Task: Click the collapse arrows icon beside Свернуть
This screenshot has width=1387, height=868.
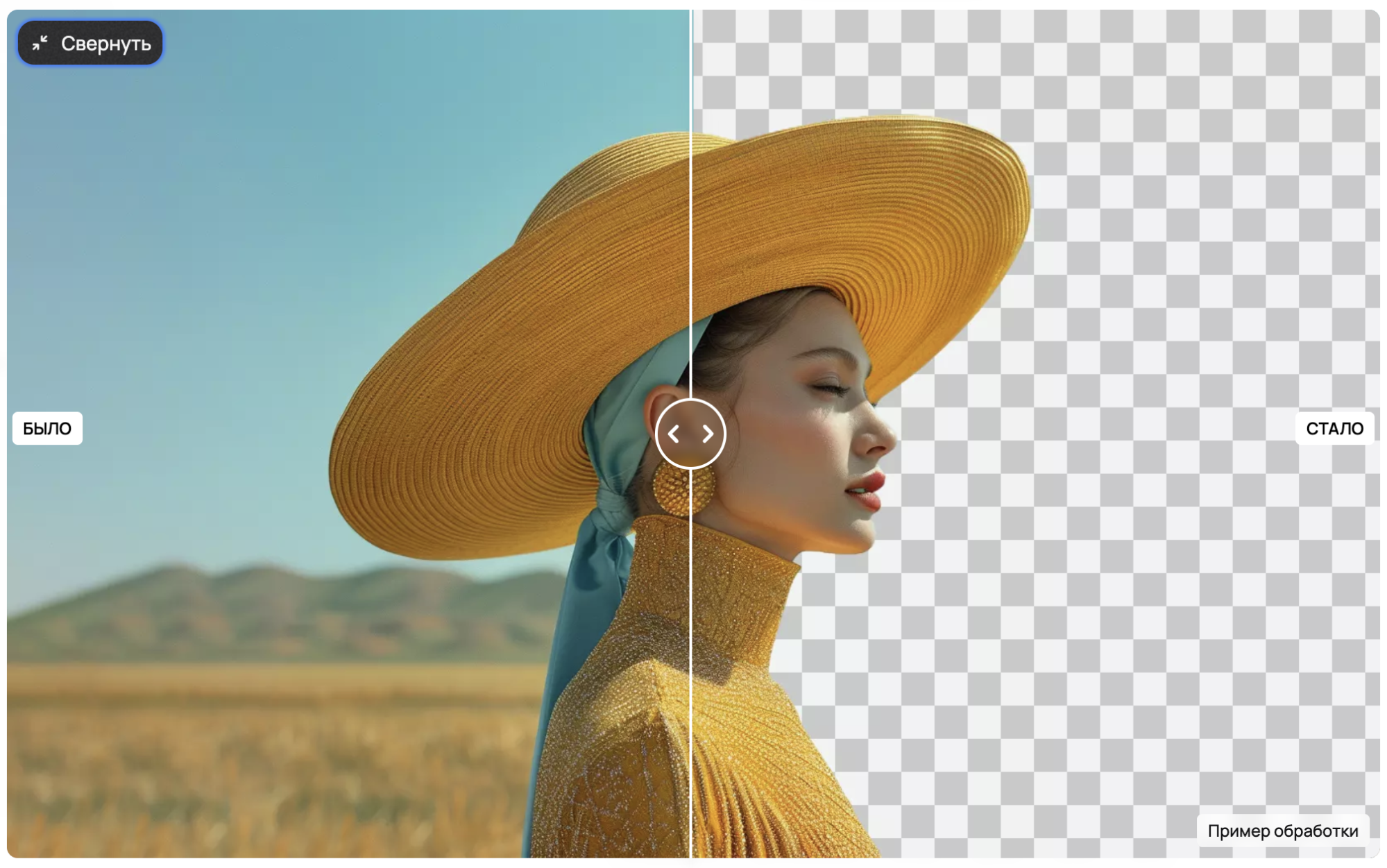Action: [40, 43]
